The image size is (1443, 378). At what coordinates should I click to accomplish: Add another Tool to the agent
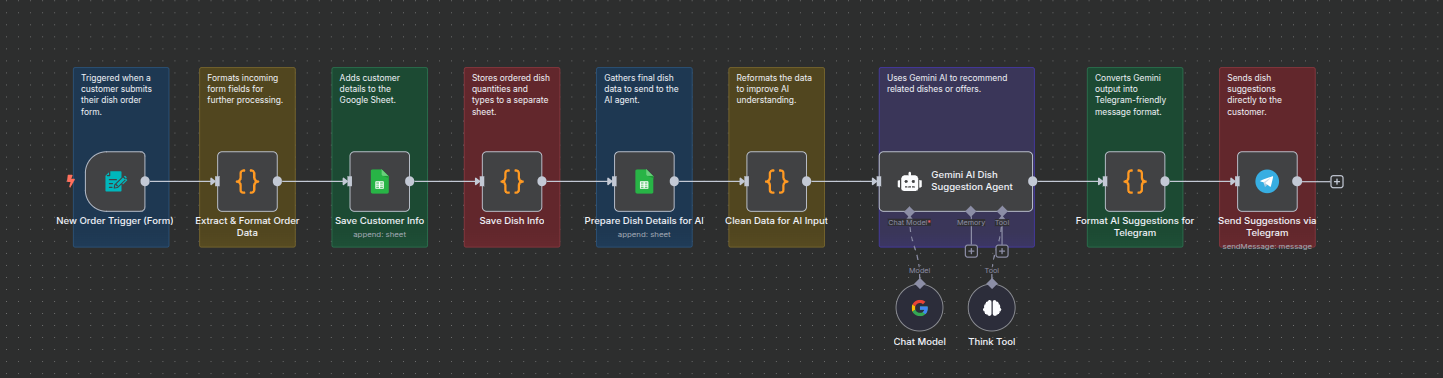click(1002, 251)
